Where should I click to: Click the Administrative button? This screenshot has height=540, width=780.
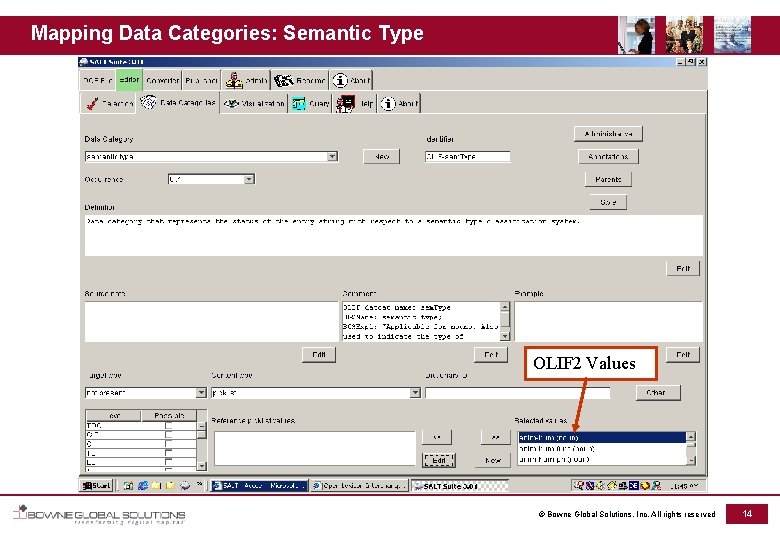[x=608, y=134]
